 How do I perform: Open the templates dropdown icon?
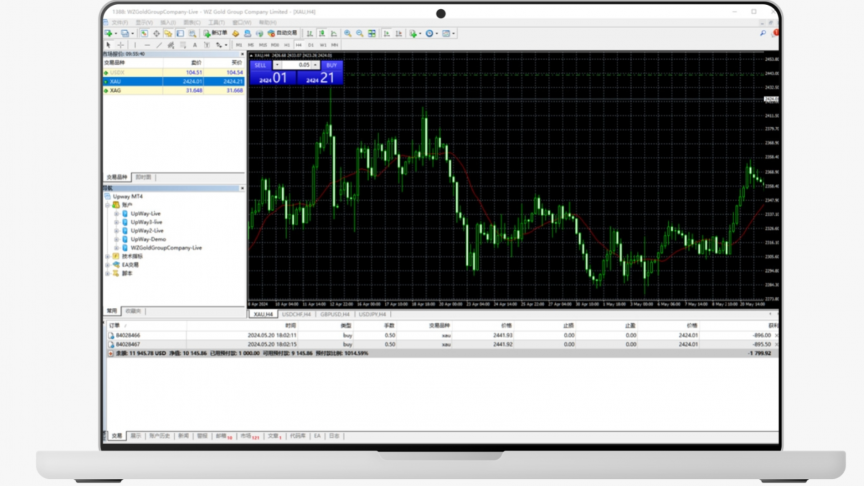point(448,33)
